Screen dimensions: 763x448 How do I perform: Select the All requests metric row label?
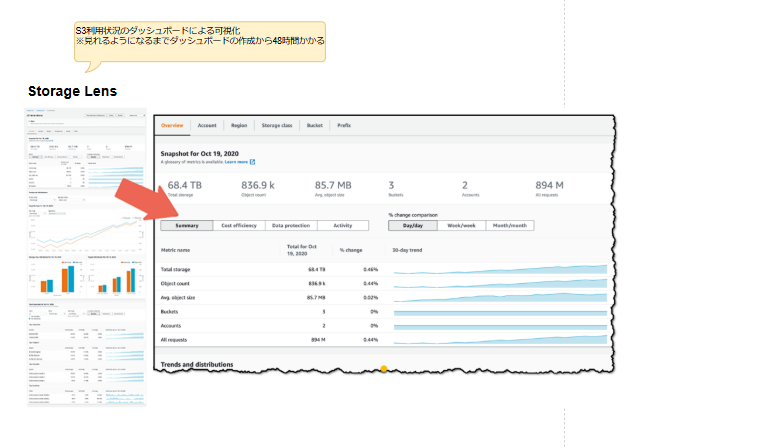(174, 340)
